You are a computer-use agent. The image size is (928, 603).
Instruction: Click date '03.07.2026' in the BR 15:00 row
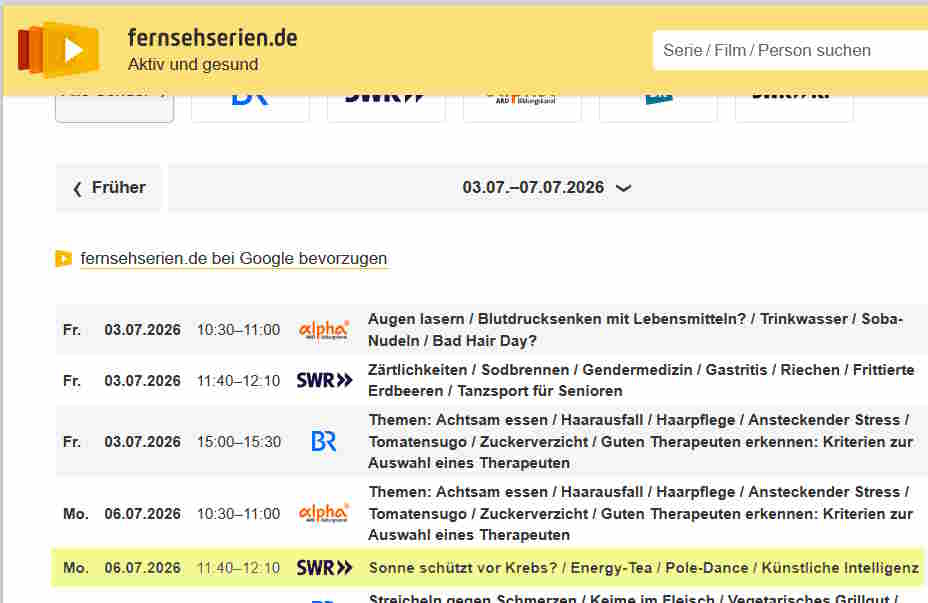point(143,442)
